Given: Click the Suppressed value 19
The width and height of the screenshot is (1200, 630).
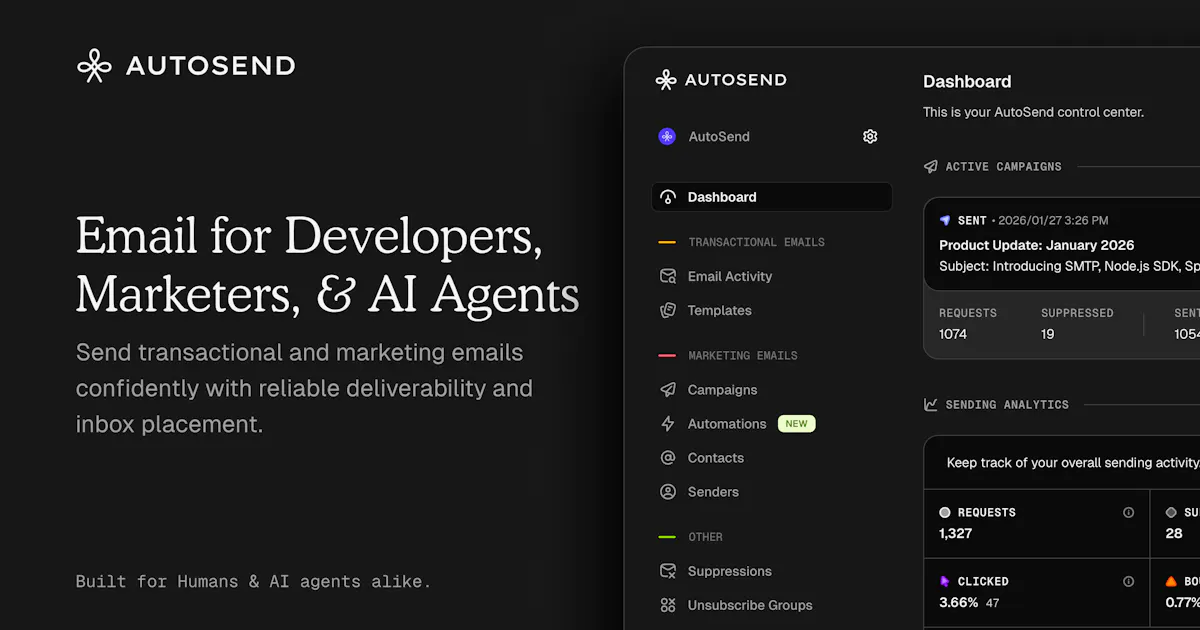Looking at the screenshot, I should (1048, 334).
